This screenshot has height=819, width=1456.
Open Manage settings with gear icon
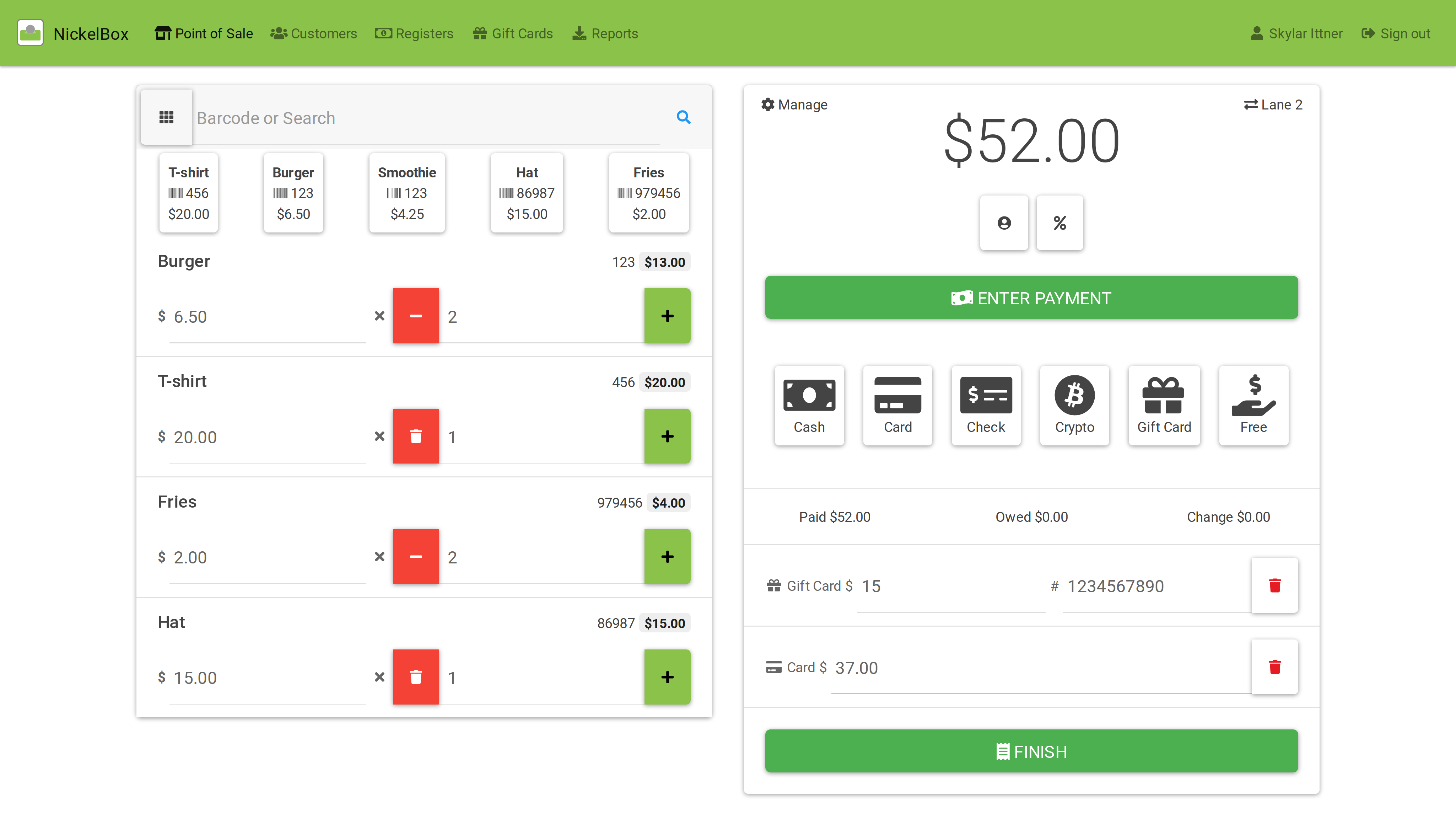(x=794, y=105)
